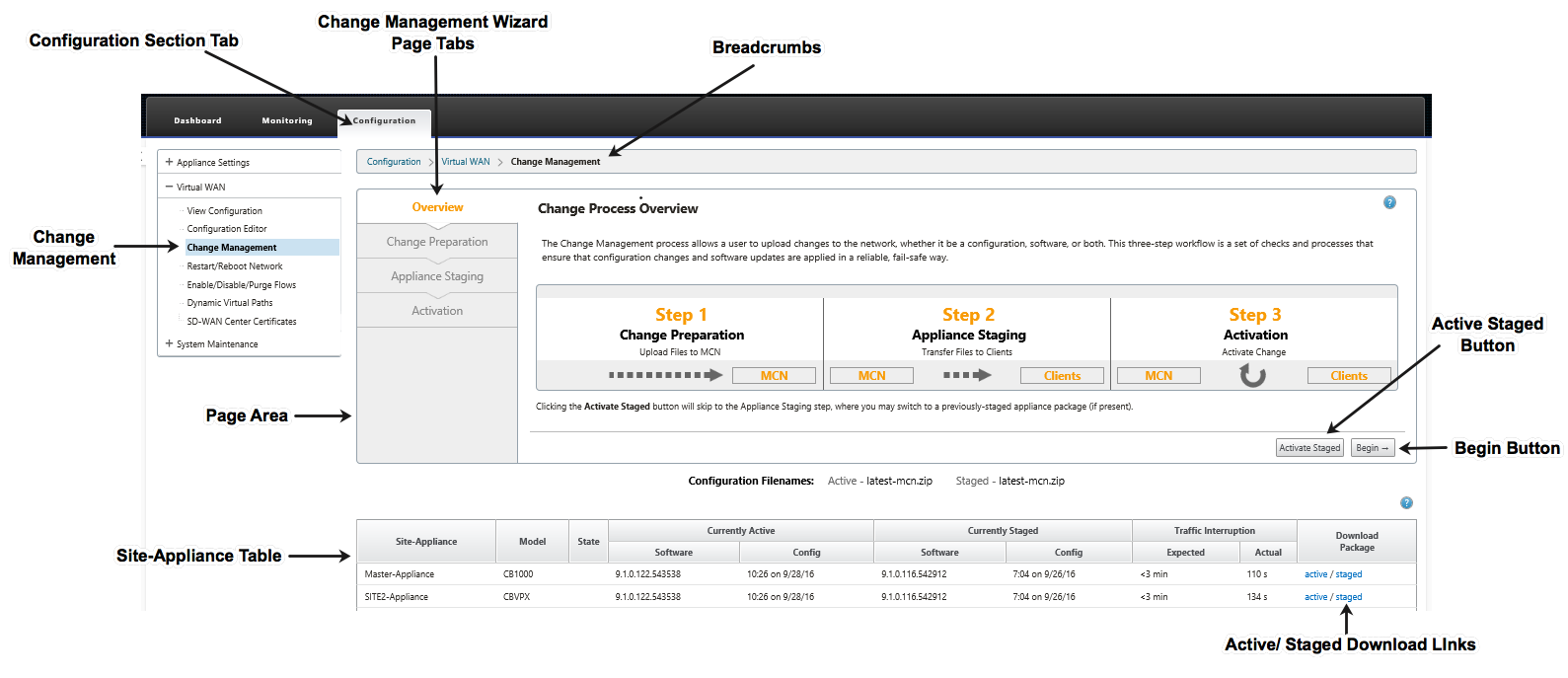Select SD-WAN Center Certificates in the sidebar
This screenshot has height=678, width=1568.
pos(242,322)
